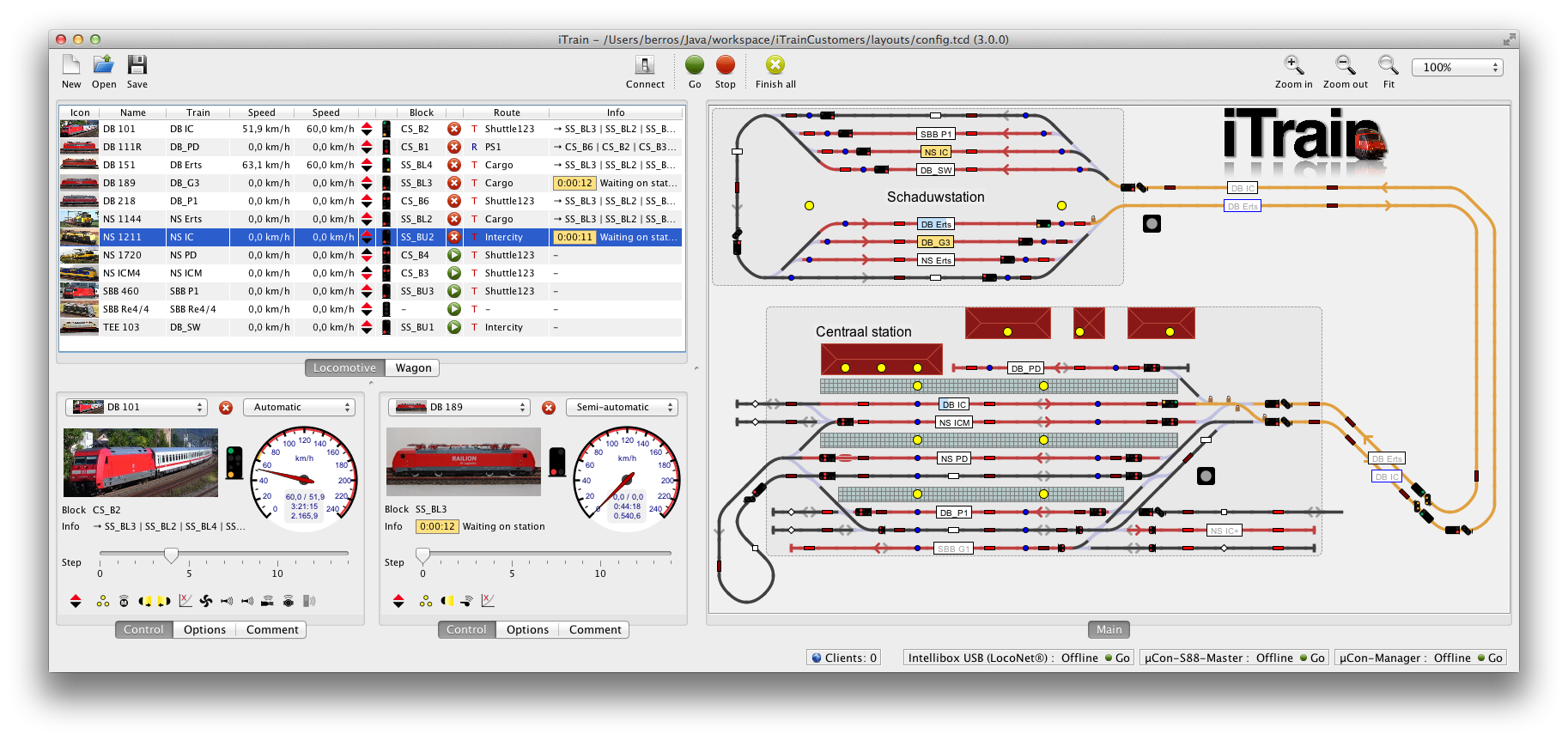Open Options tab in DB 101 panel
The width and height of the screenshot is (1568, 740).
point(204,629)
